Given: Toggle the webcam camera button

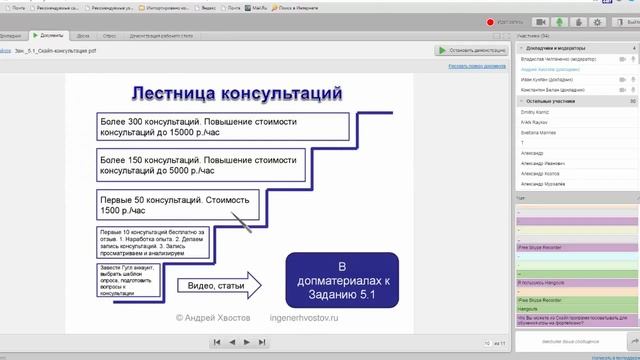Looking at the screenshot, I should coord(541,22).
